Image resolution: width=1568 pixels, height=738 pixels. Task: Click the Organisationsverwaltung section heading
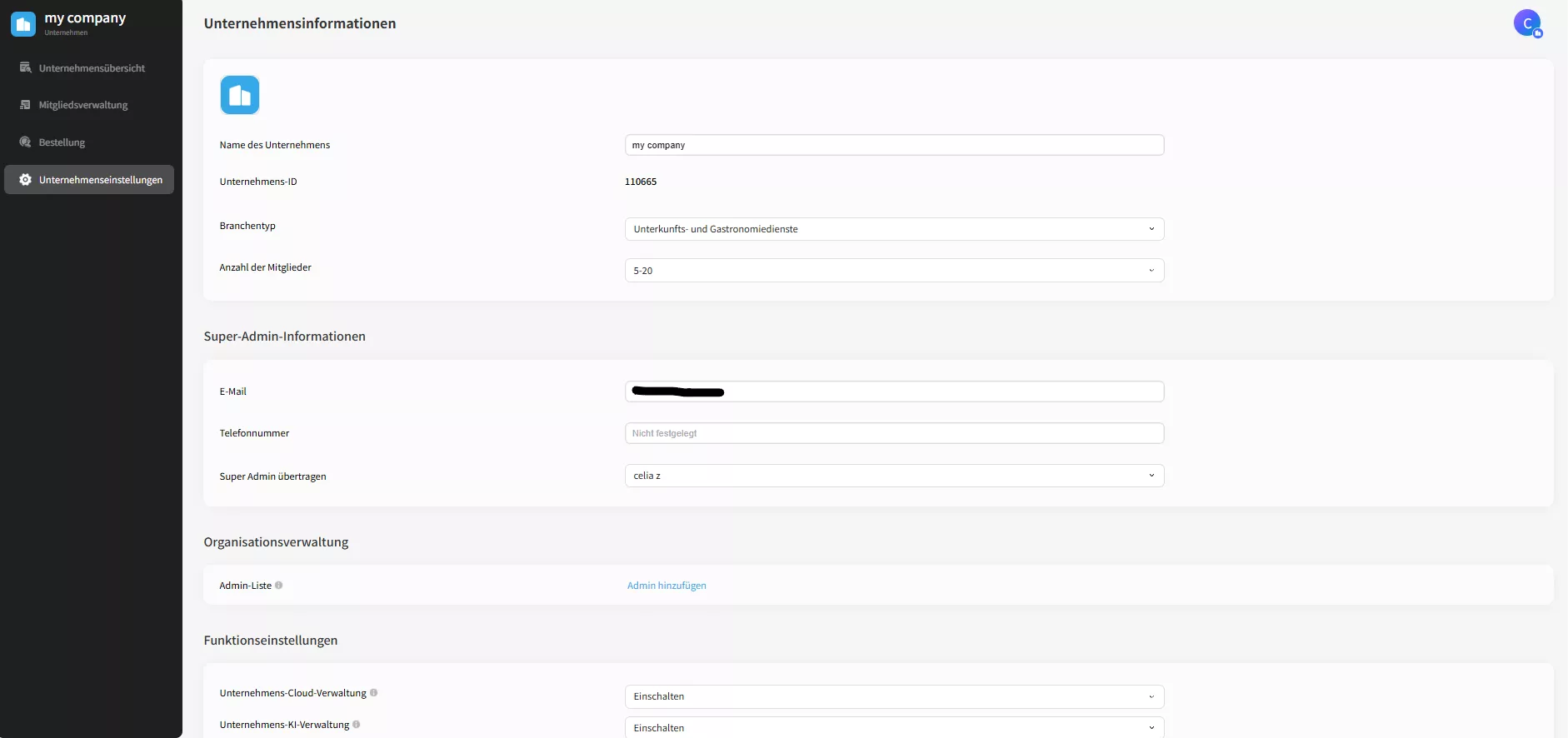point(277,542)
